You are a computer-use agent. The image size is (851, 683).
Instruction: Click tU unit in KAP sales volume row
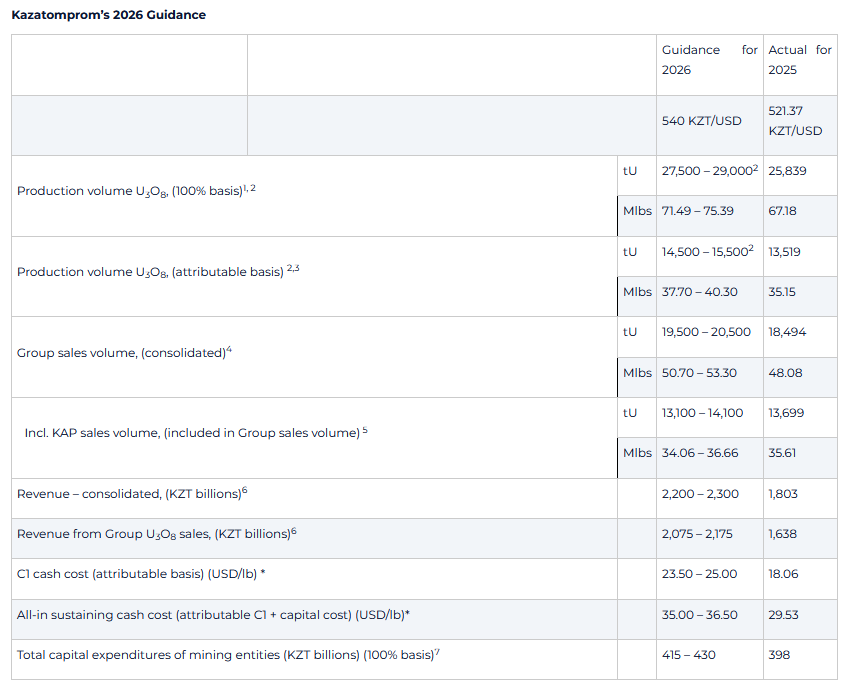[630, 413]
